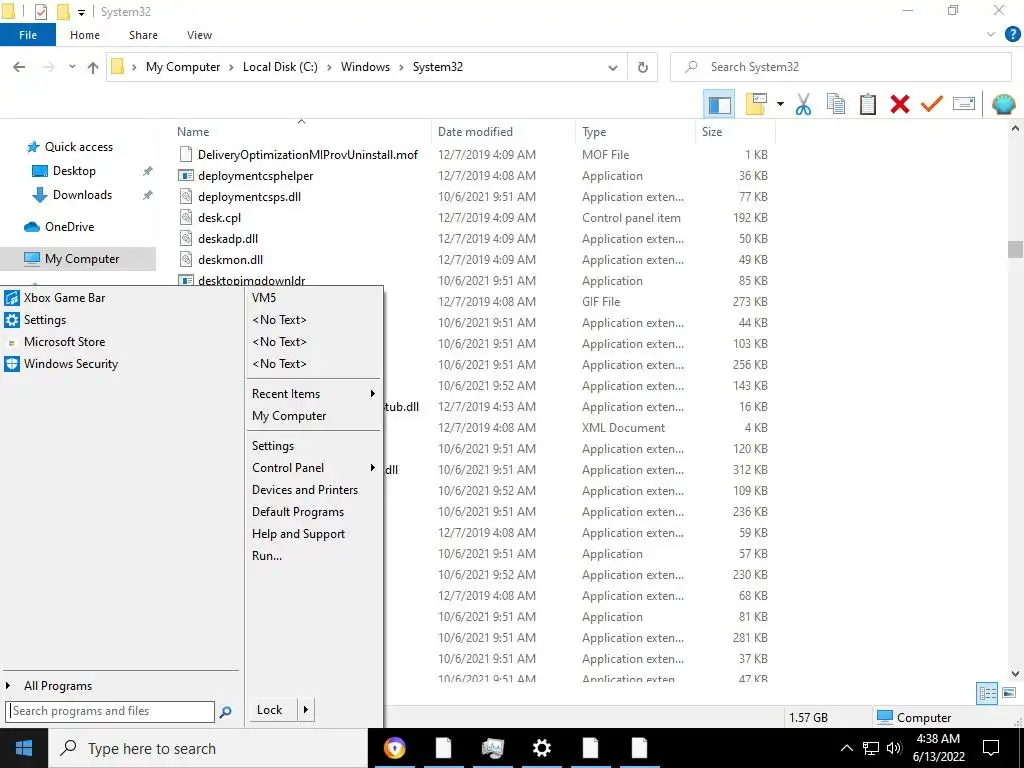Click the Paste clipboard icon

[x=867, y=104]
